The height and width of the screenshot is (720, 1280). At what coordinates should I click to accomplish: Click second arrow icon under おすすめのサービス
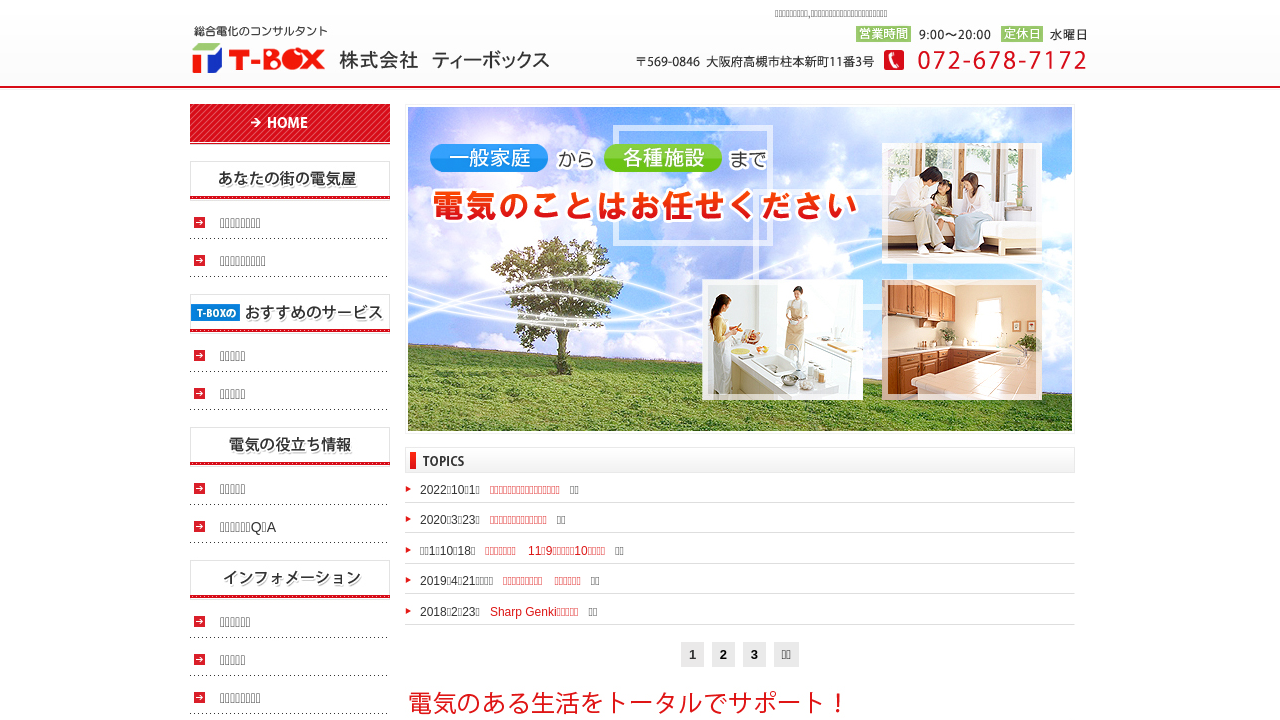click(200, 394)
